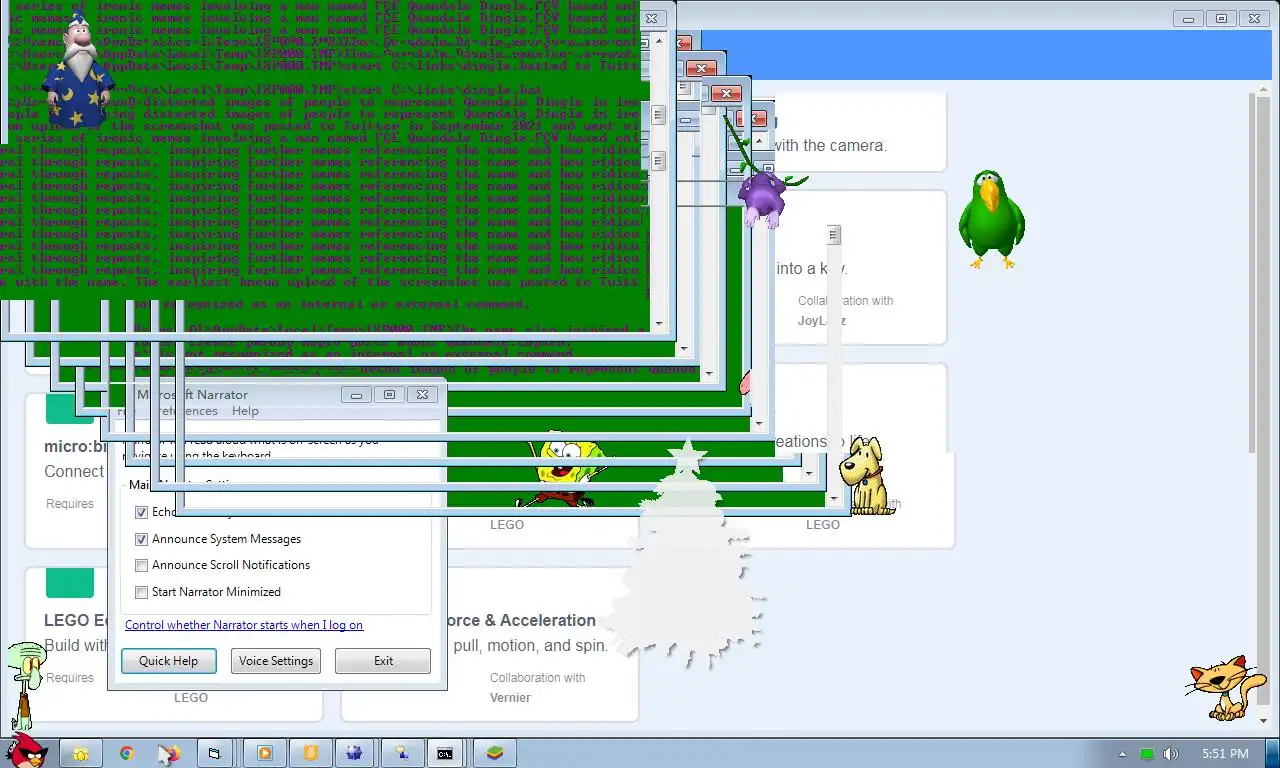Select the Narrator icon in the taskbar
This screenshot has height=768, width=1280.
coord(402,753)
